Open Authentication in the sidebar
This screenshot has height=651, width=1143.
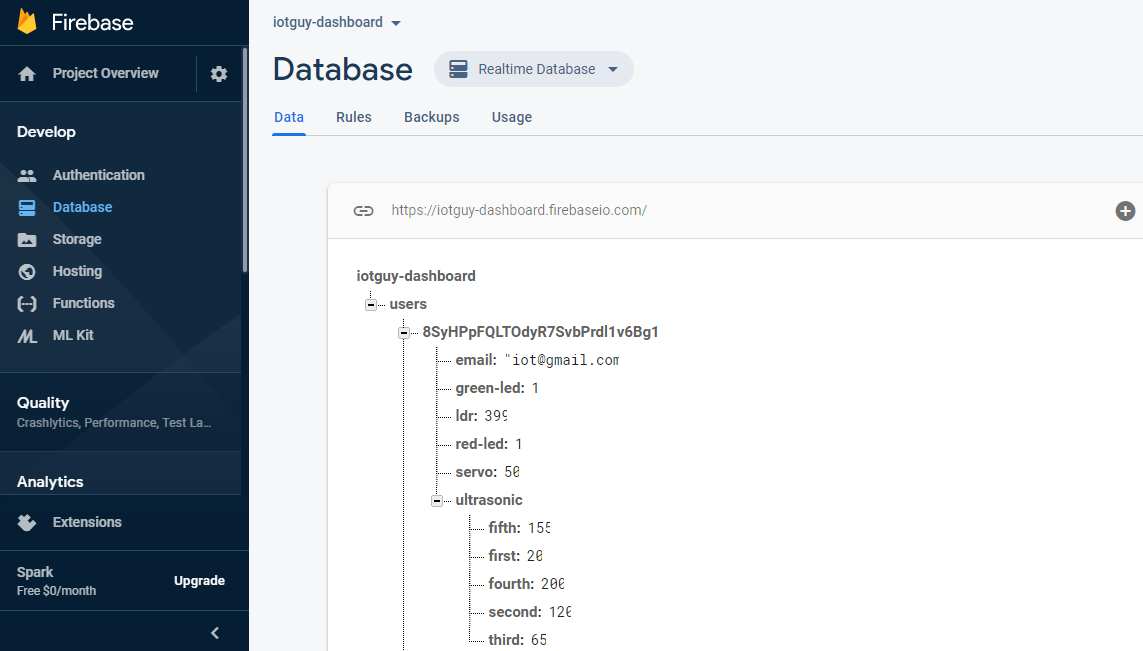98,176
